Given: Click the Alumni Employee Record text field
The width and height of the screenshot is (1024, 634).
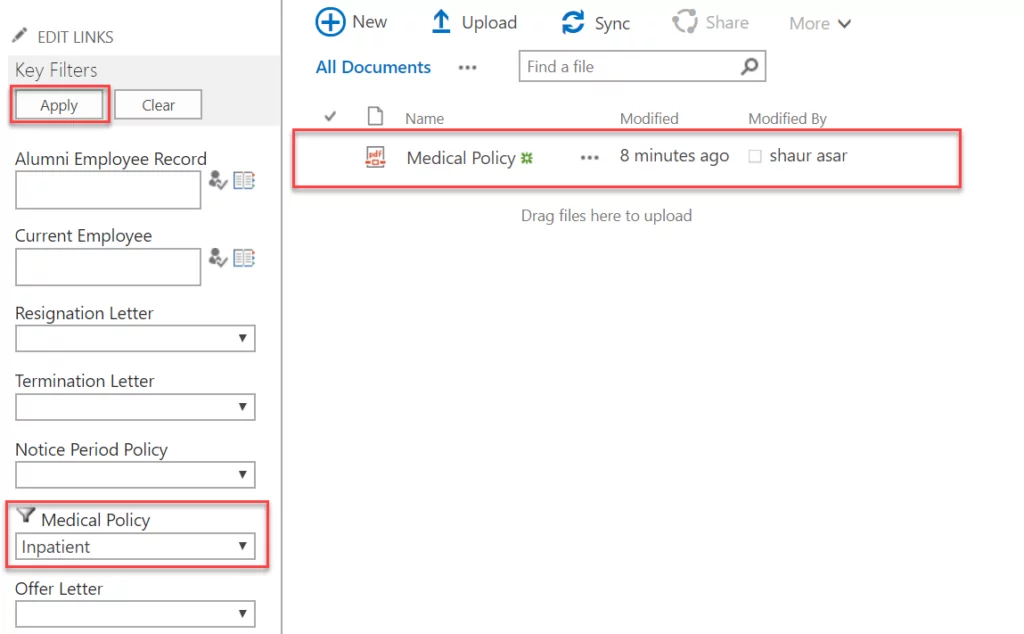Looking at the screenshot, I should (x=108, y=190).
